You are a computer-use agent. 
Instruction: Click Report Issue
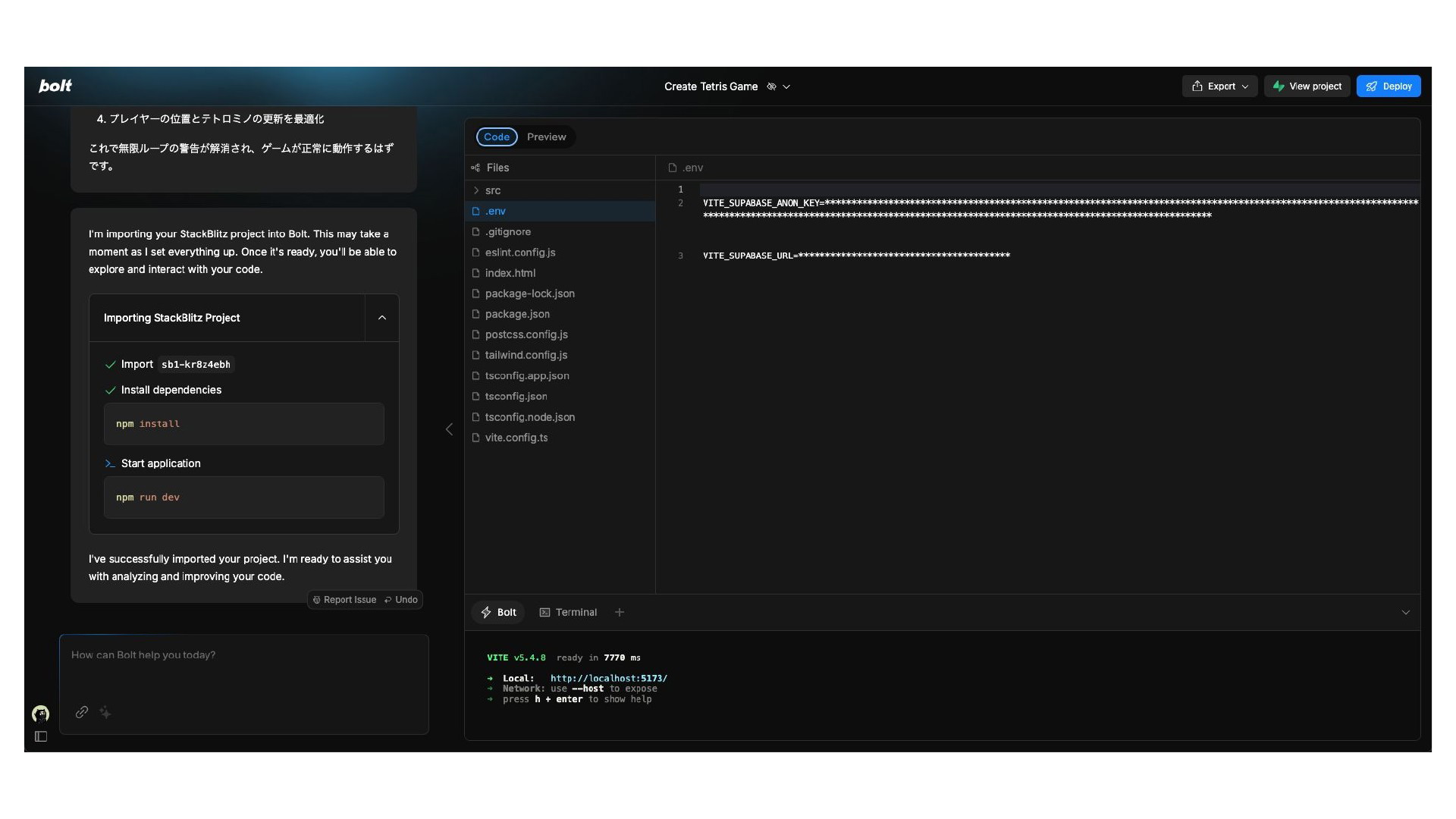click(345, 600)
